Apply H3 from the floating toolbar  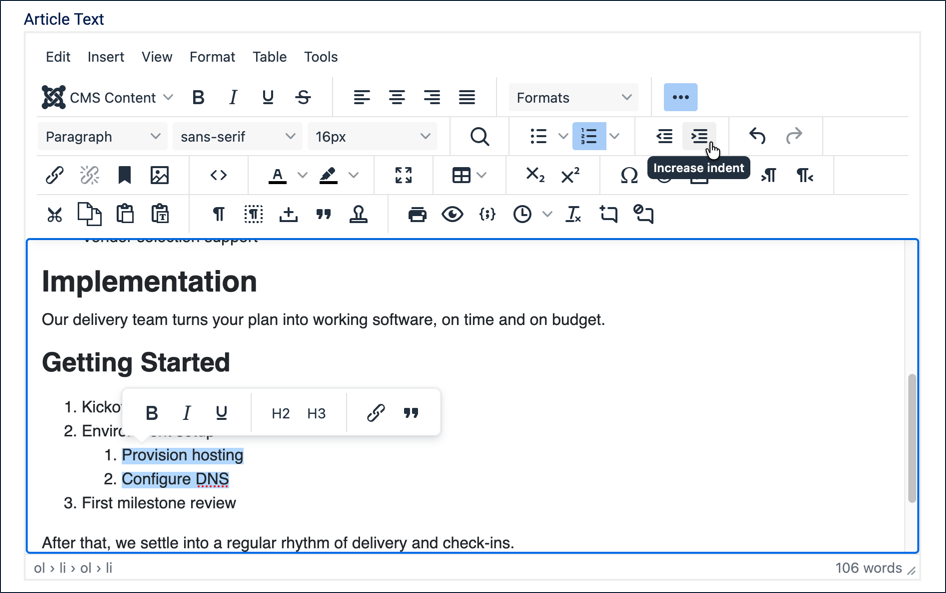(316, 413)
